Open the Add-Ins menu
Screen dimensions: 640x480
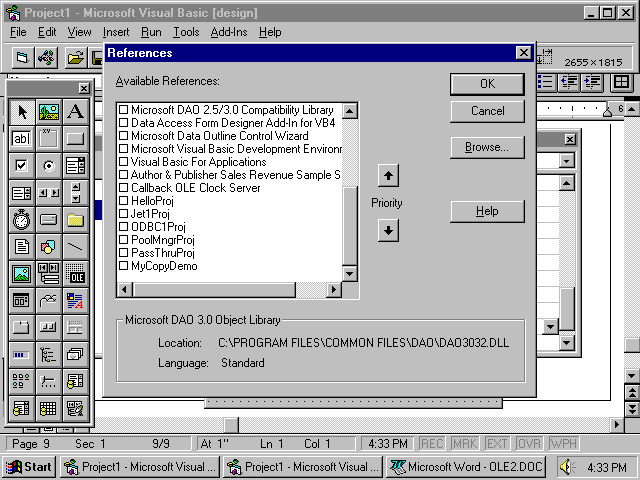229,32
